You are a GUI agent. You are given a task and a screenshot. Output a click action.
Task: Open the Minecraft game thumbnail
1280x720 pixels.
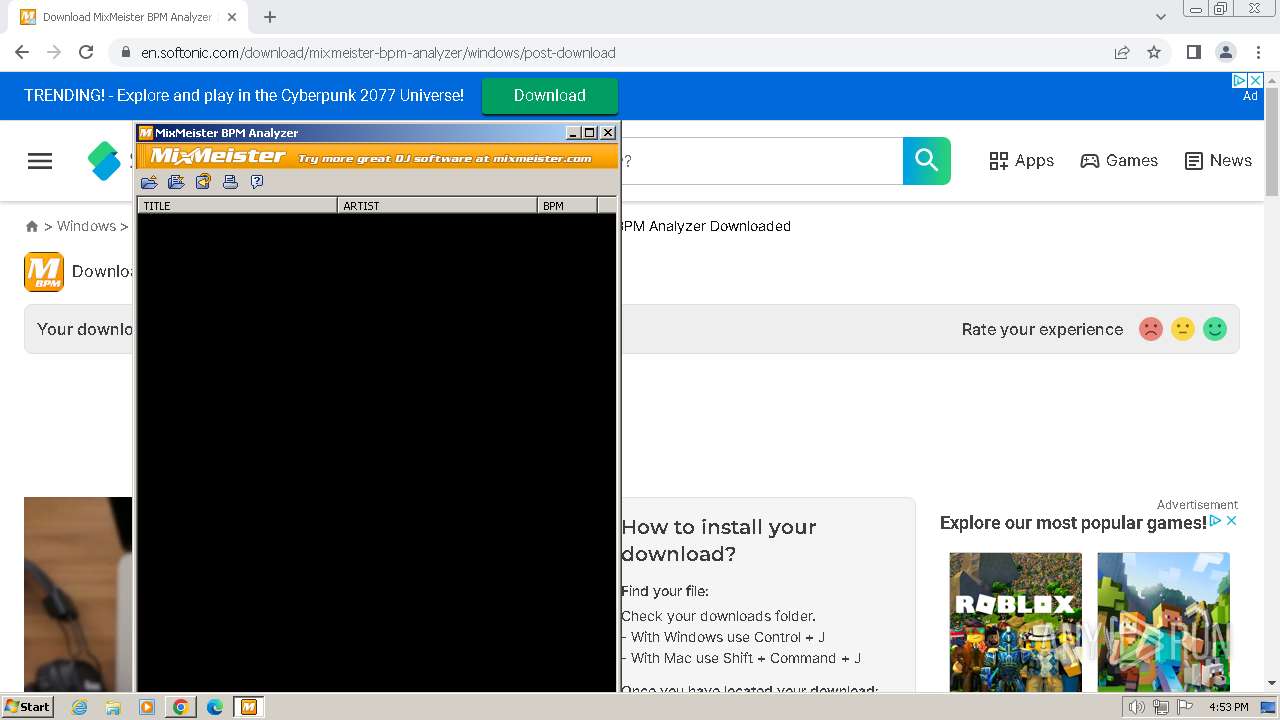pyautogui.click(x=1164, y=621)
